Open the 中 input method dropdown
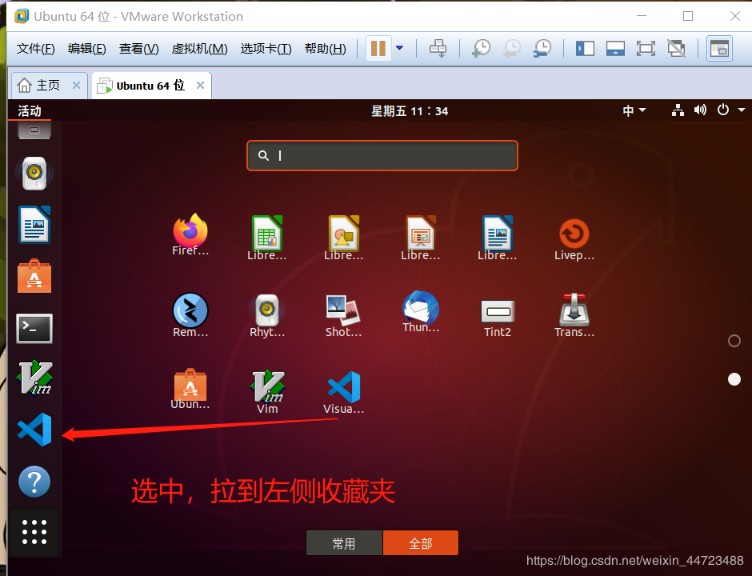The width and height of the screenshot is (752, 576). click(x=634, y=111)
